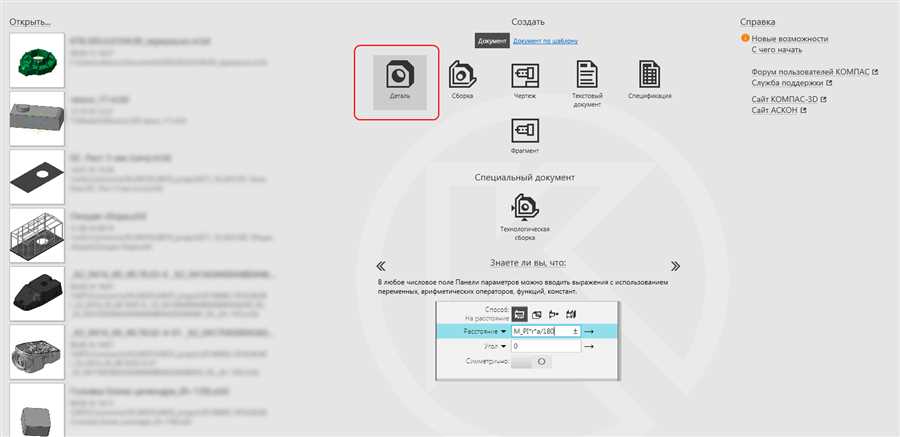Viewport: 900px width, 437px height.
Task: Create a new Спецификация document
Action: pos(650,79)
